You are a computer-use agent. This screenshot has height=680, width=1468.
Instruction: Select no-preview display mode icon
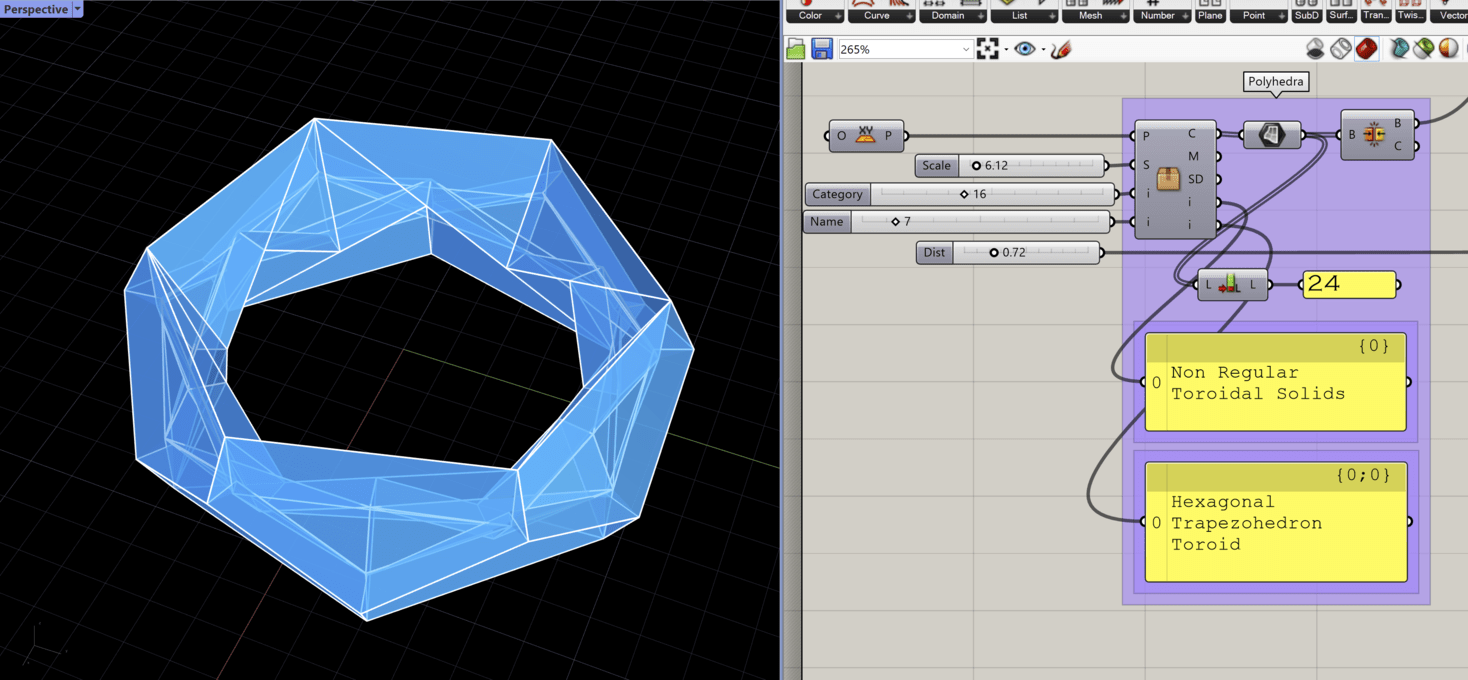click(x=1316, y=48)
